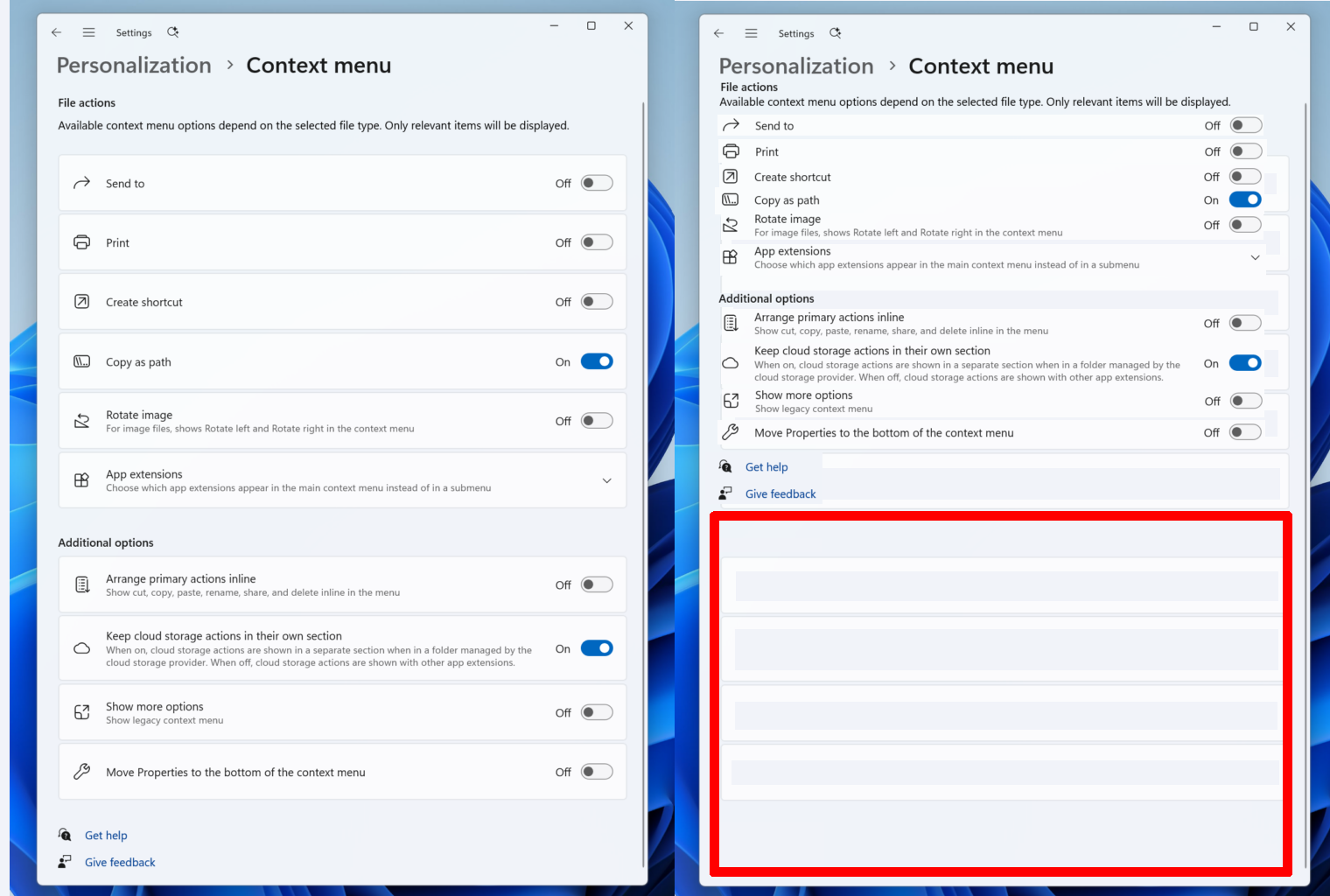Click Give feedback icon in left window
The height and width of the screenshot is (896, 1330).
click(x=65, y=862)
